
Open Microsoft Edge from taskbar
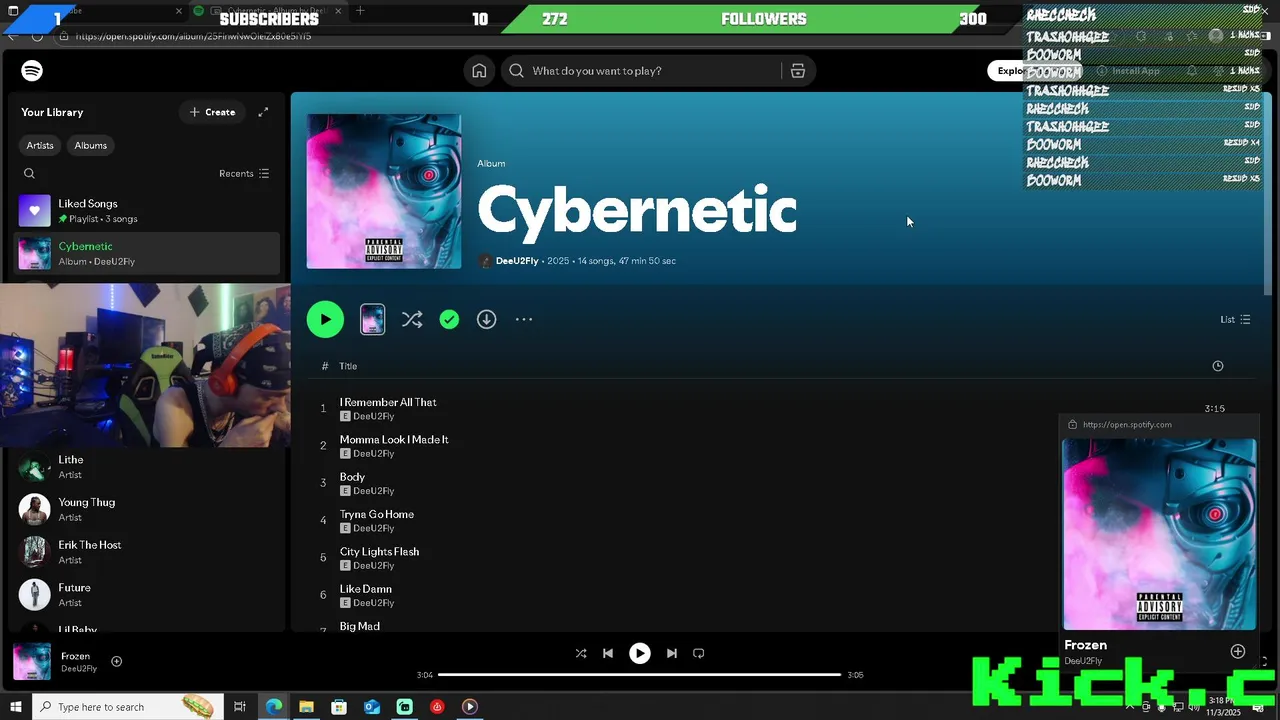pyautogui.click(x=273, y=707)
